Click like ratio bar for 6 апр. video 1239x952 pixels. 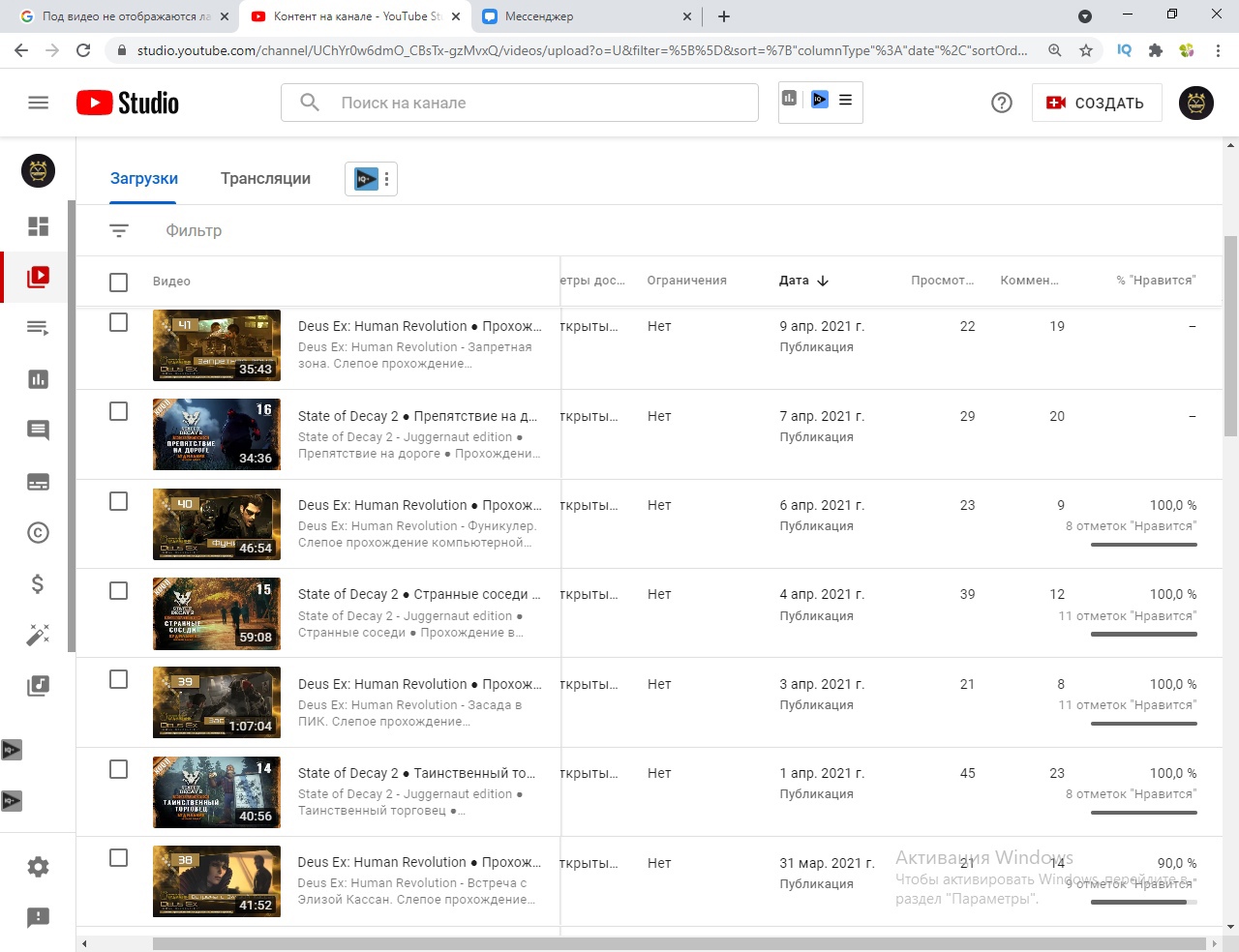(x=1143, y=545)
